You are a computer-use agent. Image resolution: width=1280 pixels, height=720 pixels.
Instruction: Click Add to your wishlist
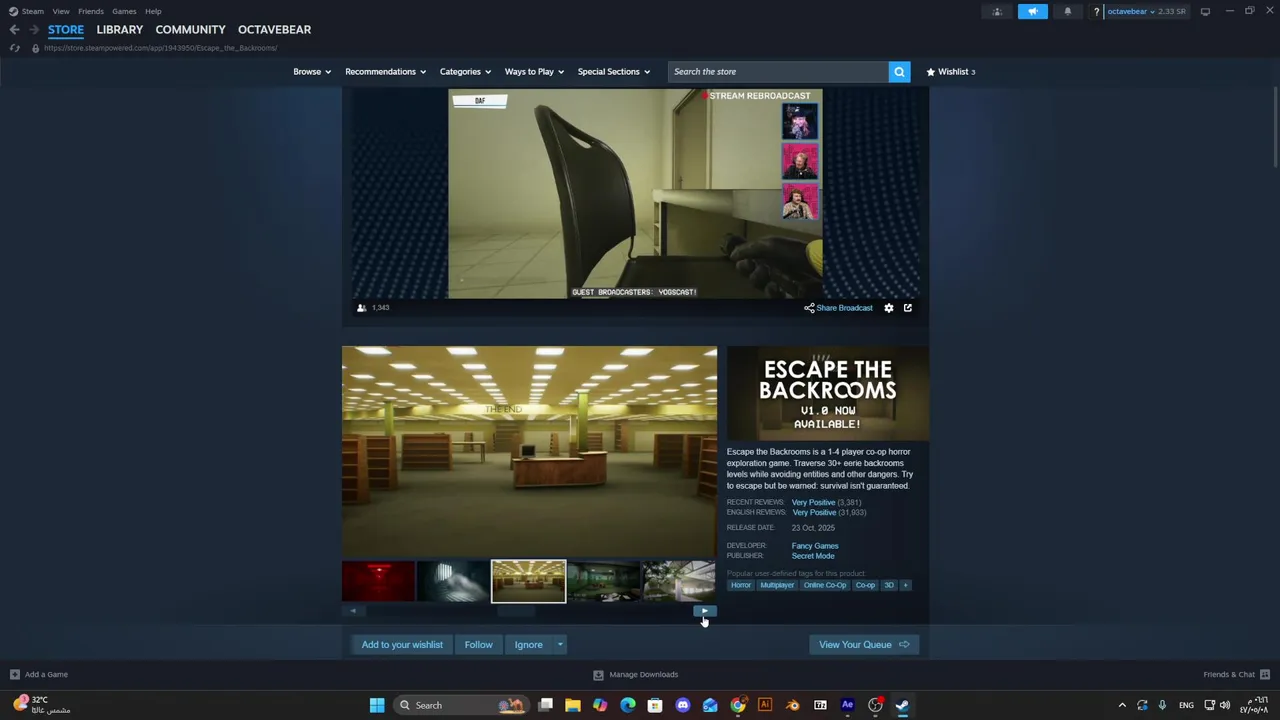402,645
